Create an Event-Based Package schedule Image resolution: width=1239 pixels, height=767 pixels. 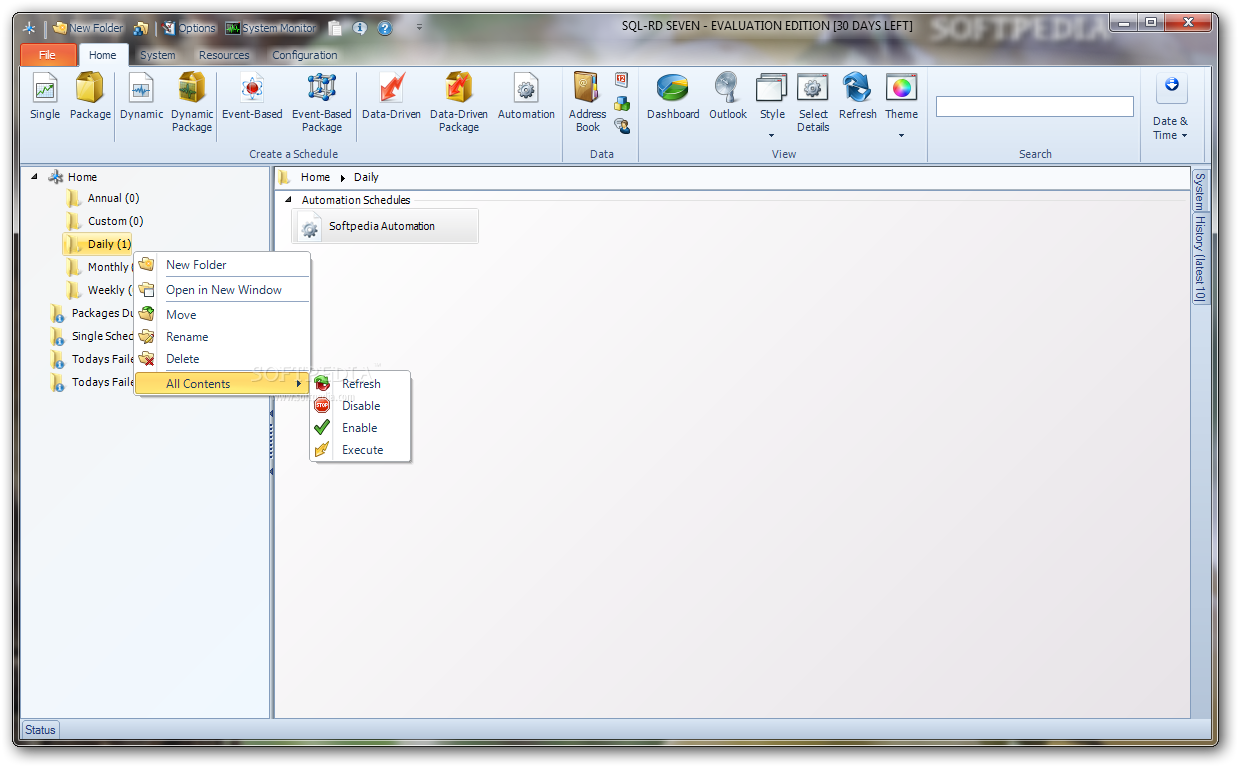coord(322,103)
